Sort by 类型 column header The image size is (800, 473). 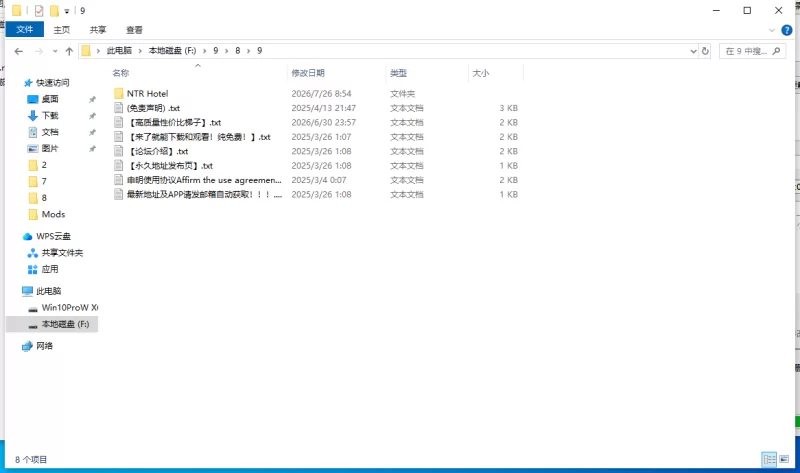point(398,73)
